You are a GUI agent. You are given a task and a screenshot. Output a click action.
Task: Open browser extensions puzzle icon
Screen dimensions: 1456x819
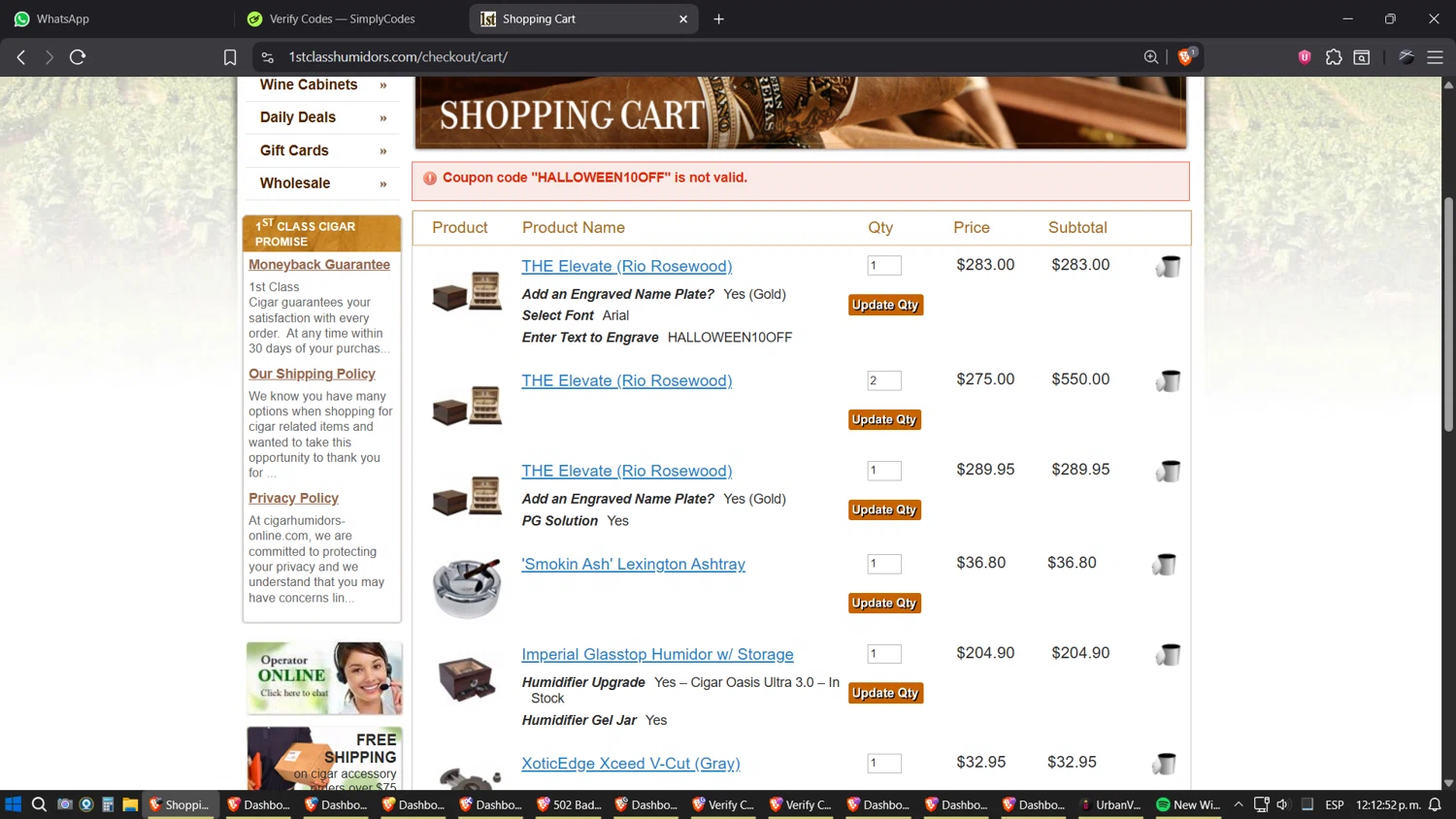[x=1334, y=57]
